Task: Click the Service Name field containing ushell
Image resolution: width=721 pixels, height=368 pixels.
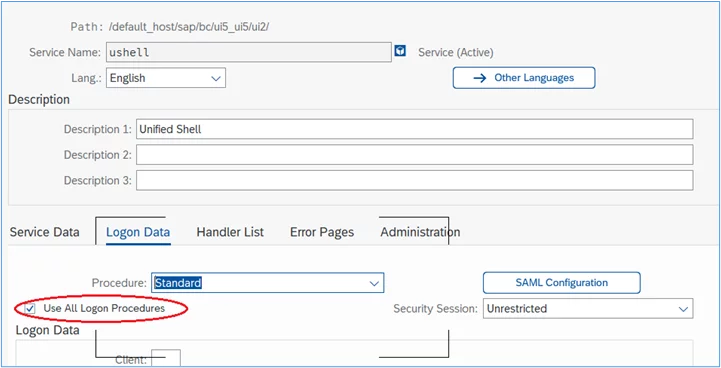Action: click(249, 52)
